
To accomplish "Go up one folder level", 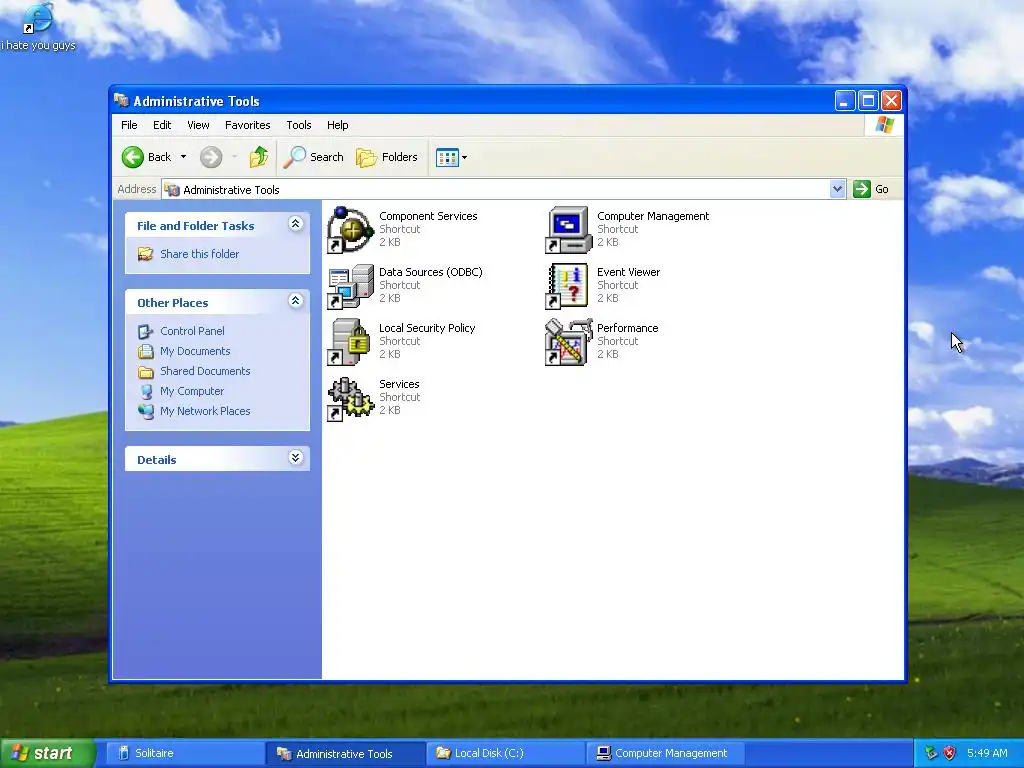I will (x=259, y=157).
